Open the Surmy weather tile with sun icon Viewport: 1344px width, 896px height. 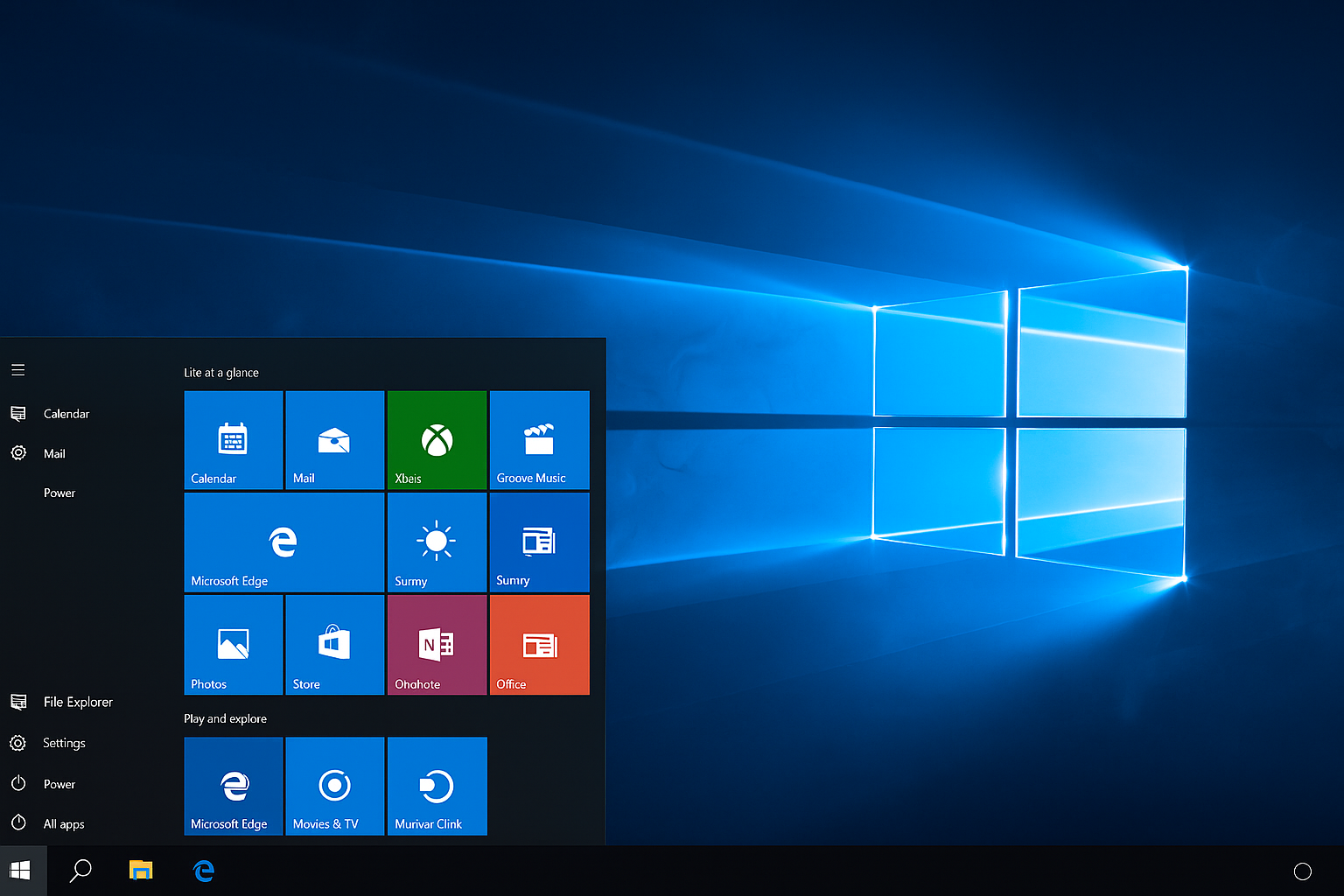tap(437, 542)
